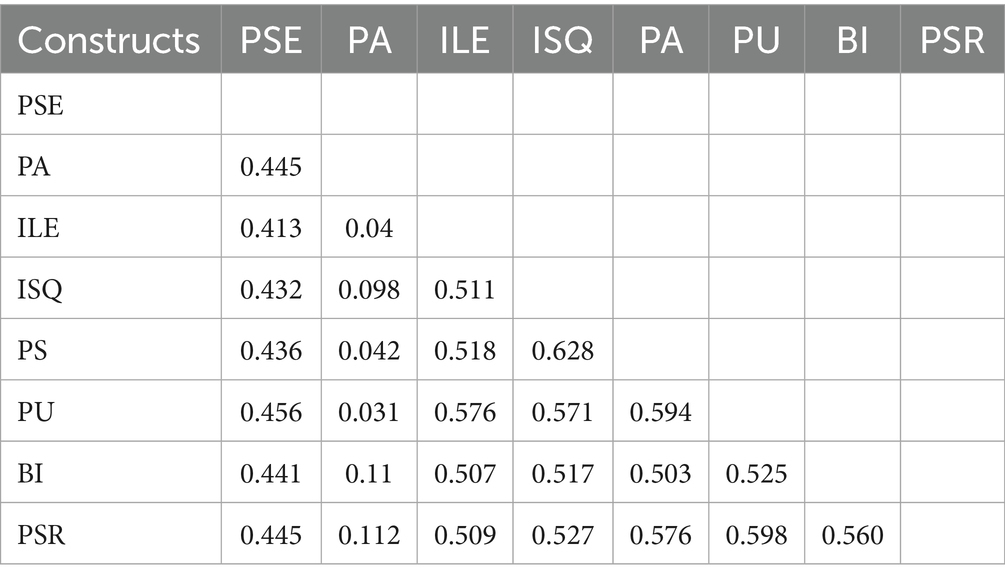Select the ISQ column header
1005x582 pixels.
(x=563, y=40)
